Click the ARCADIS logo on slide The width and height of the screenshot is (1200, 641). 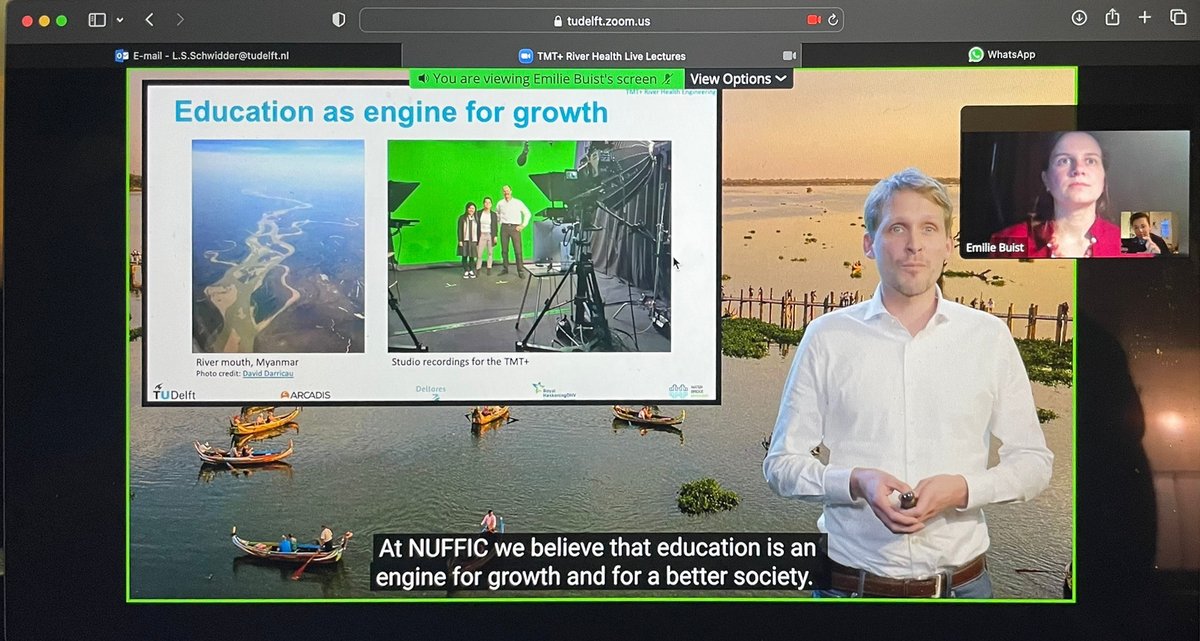(x=305, y=394)
